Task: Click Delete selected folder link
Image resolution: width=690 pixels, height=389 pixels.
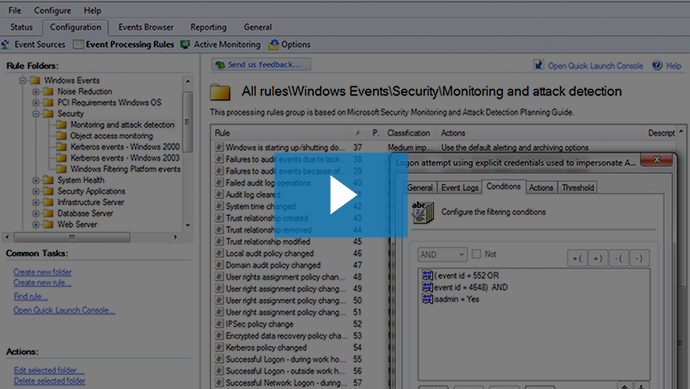Action: tap(49, 381)
